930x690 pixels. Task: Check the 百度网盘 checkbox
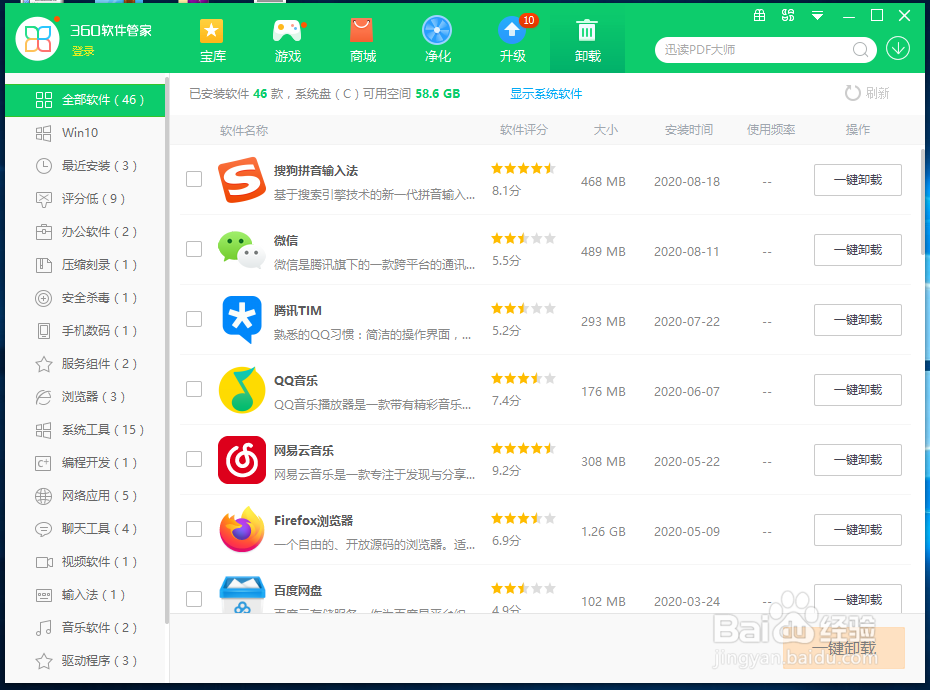pyautogui.click(x=194, y=599)
